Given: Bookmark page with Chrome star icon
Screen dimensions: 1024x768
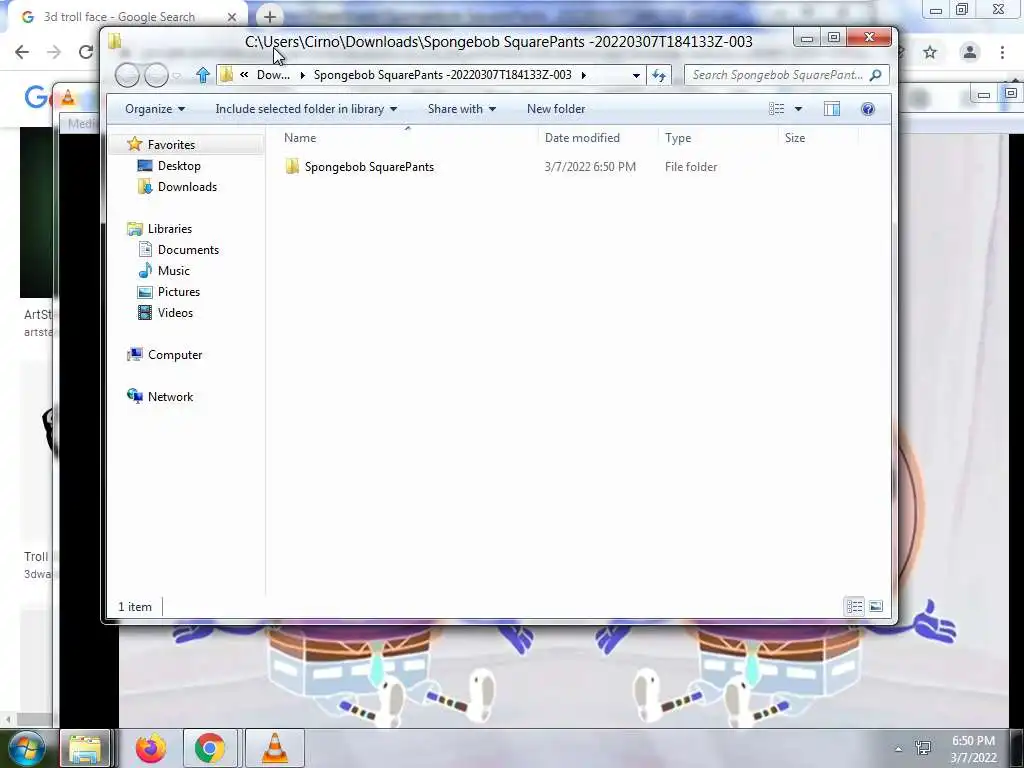Looking at the screenshot, I should click(930, 52).
